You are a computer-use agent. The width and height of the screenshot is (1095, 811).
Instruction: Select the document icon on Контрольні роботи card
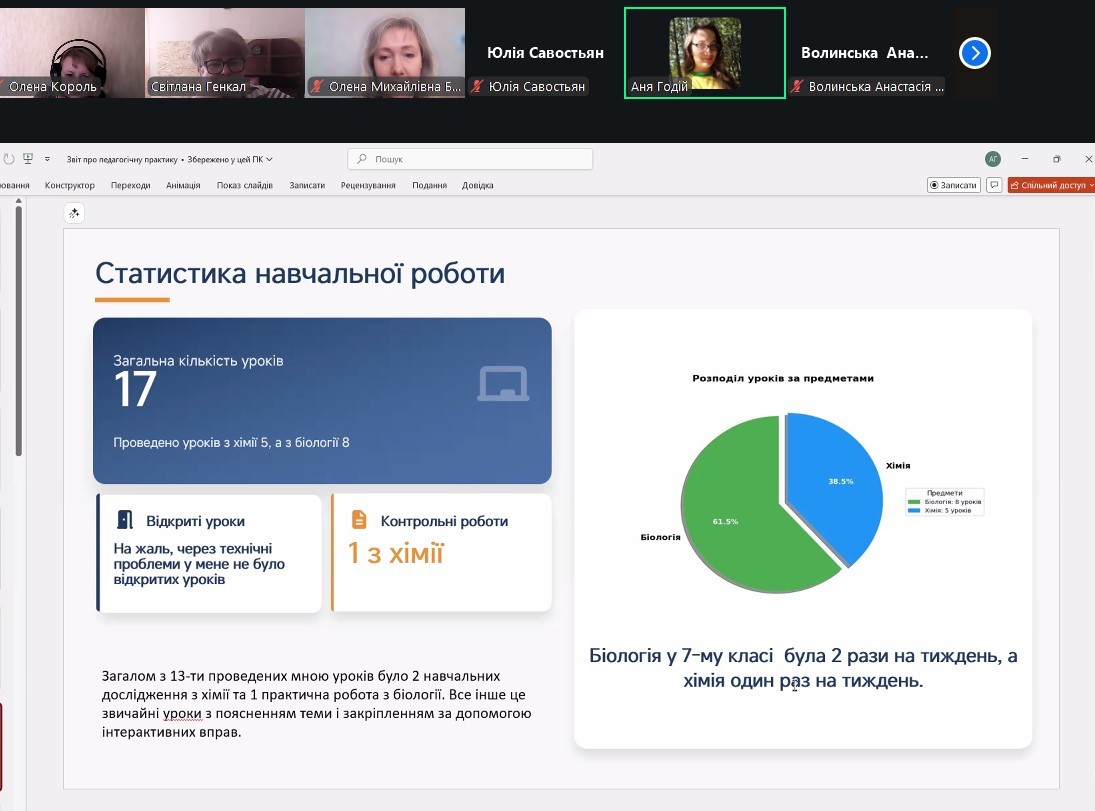tap(359, 520)
